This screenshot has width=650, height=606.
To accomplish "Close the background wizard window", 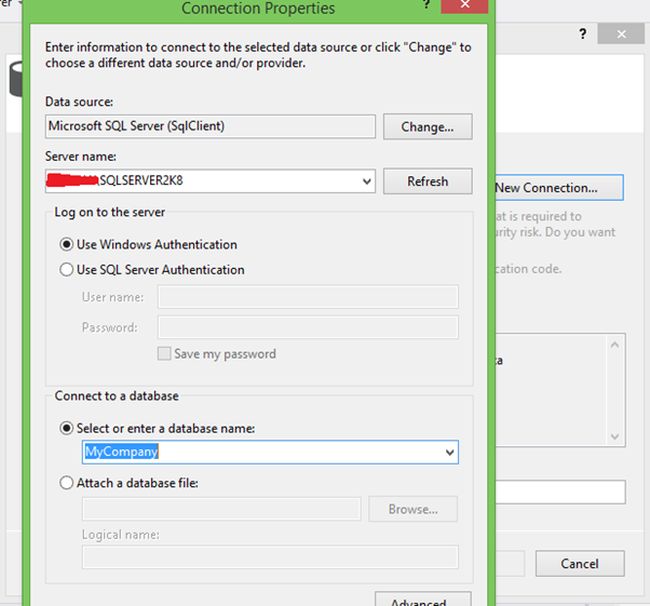I will (621, 34).
